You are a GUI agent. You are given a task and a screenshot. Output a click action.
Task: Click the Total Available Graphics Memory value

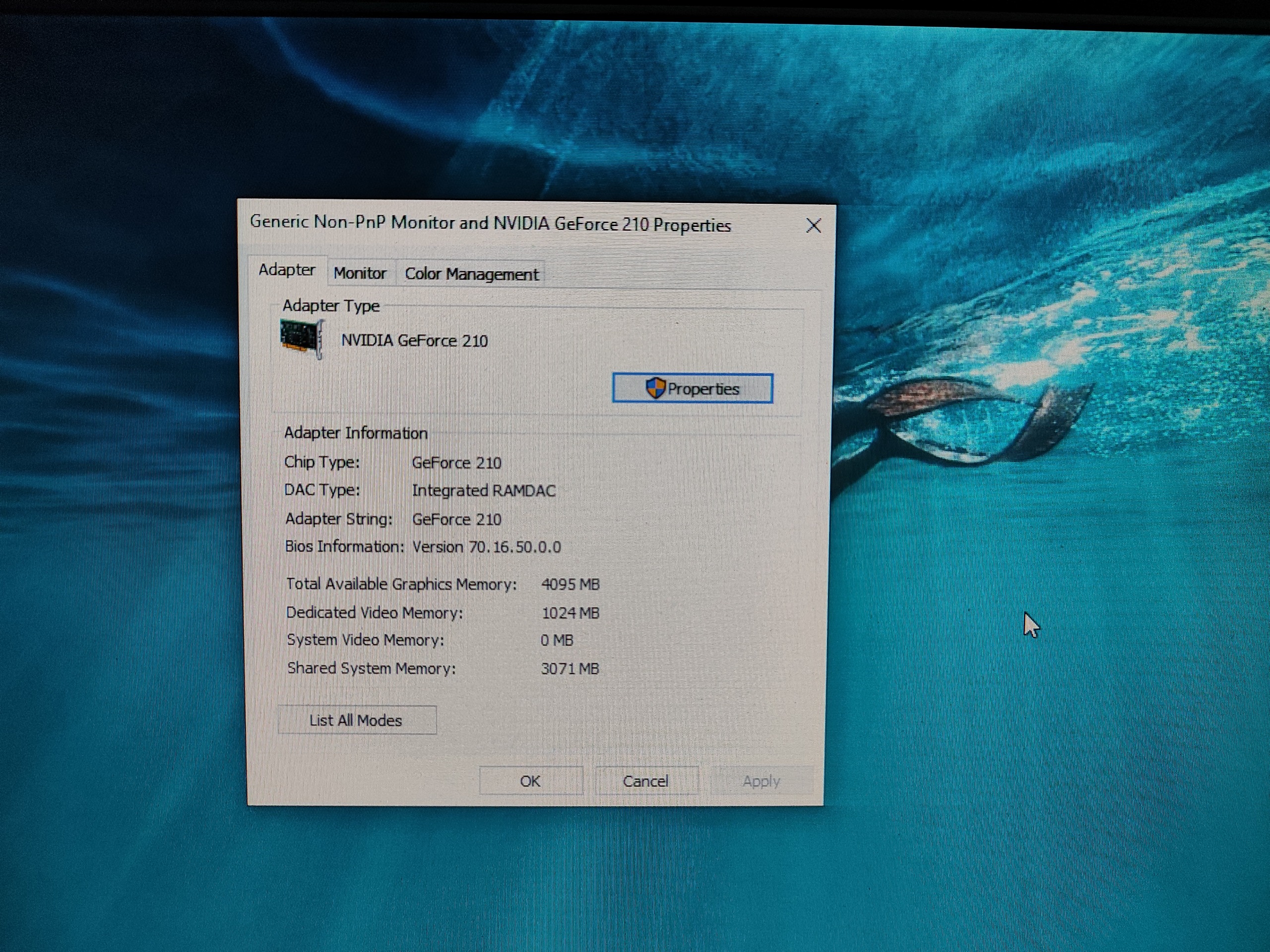pos(570,584)
